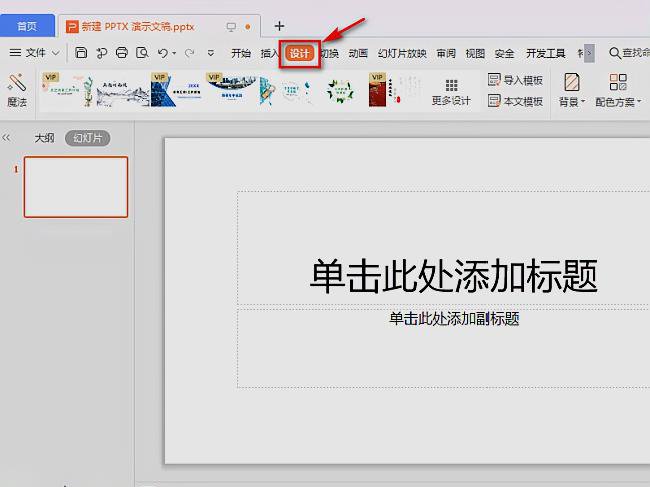The height and width of the screenshot is (487, 650).
Task: Click the save icon
Action: click(x=81, y=53)
